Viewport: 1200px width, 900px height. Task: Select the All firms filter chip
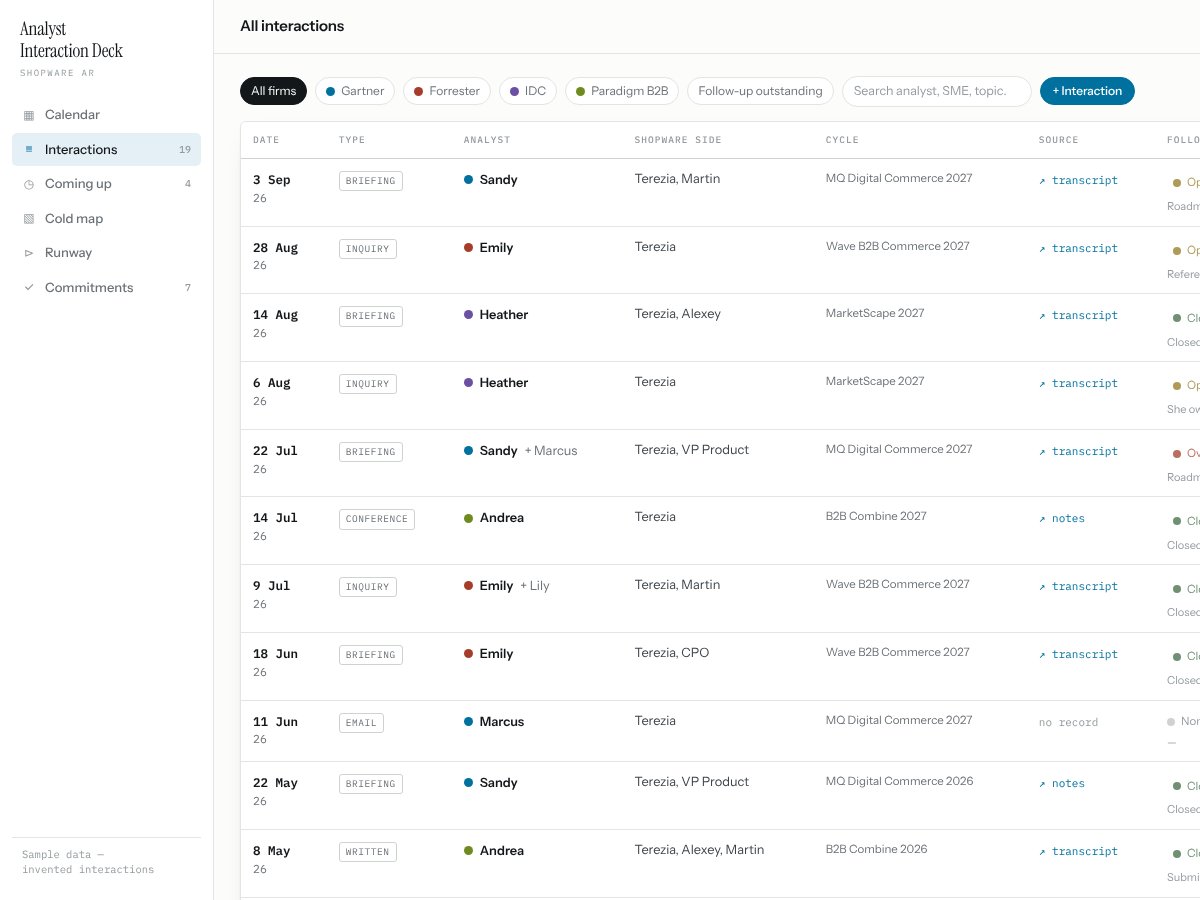coord(273,91)
